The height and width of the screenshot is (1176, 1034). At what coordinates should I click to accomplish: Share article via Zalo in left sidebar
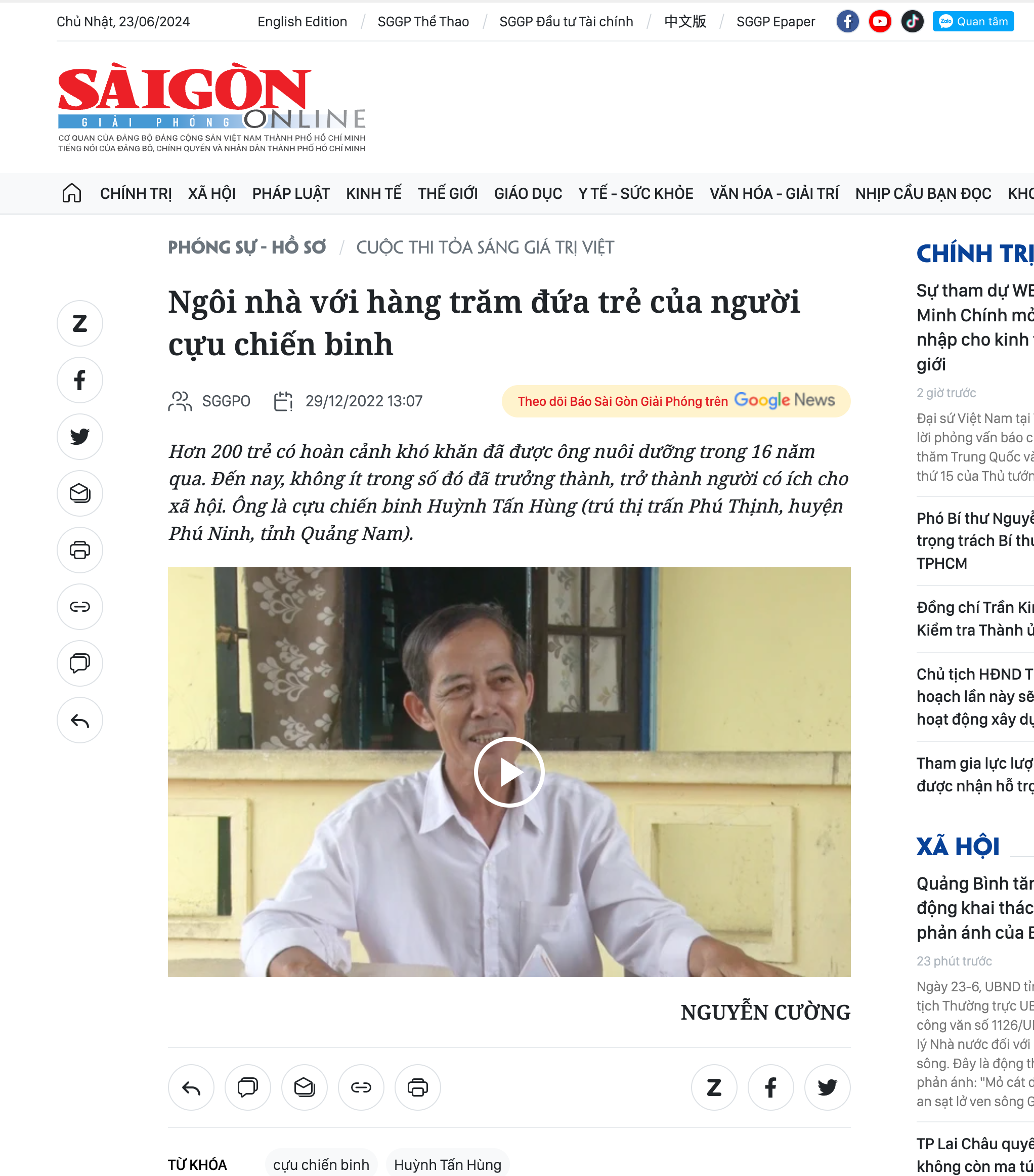(80, 323)
